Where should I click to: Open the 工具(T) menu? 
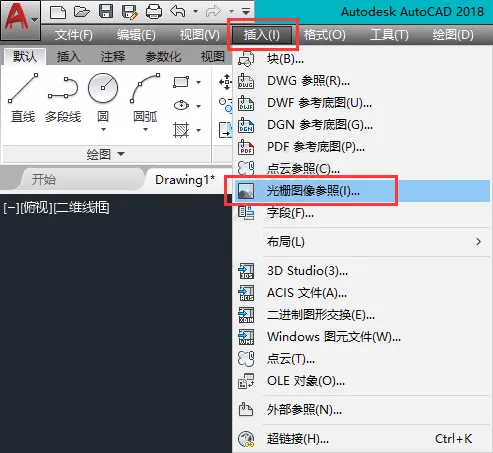click(389, 35)
